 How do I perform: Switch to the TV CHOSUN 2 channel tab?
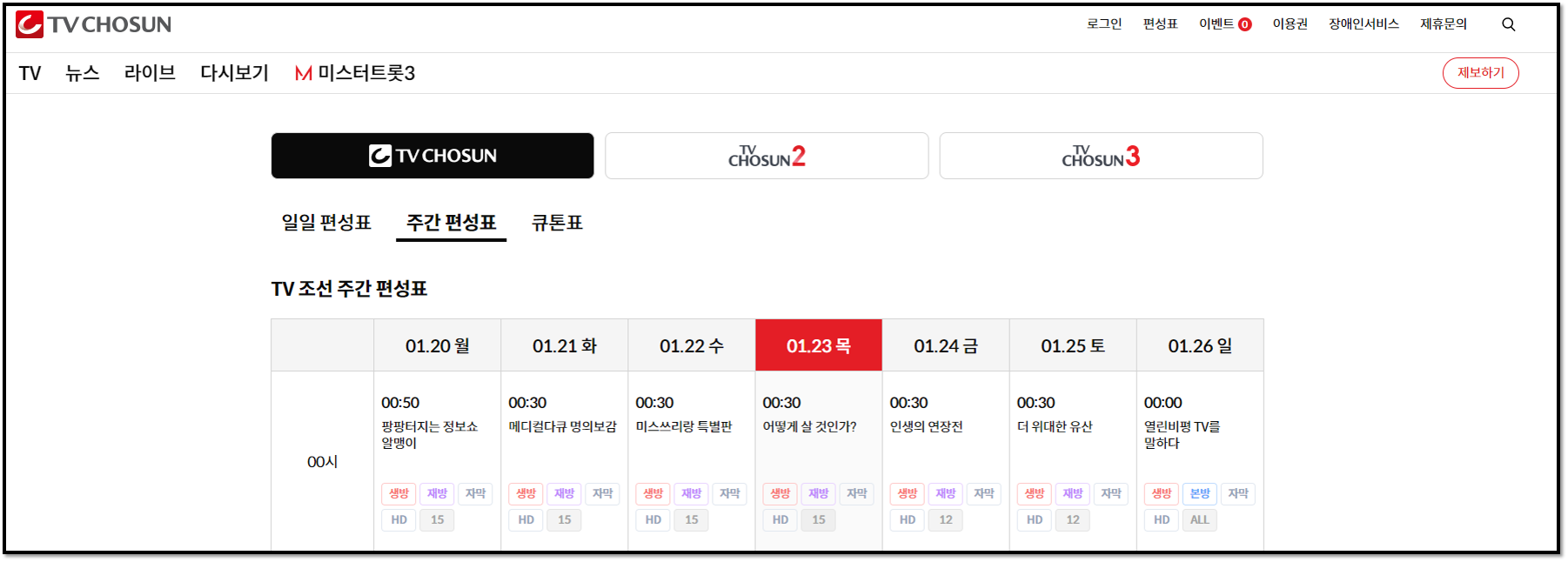tap(767, 156)
